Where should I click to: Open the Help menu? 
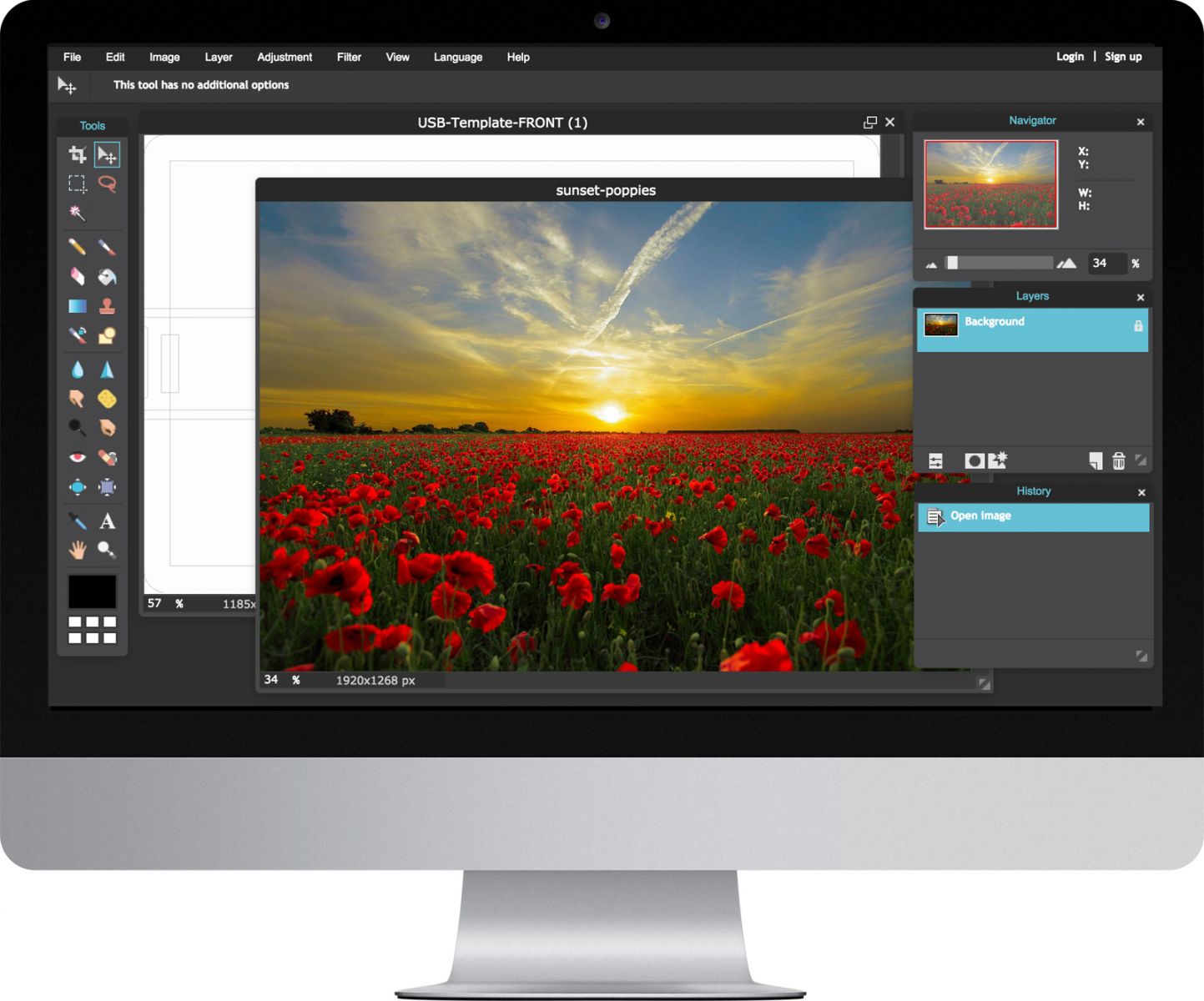pyautogui.click(x=518, y=57)
